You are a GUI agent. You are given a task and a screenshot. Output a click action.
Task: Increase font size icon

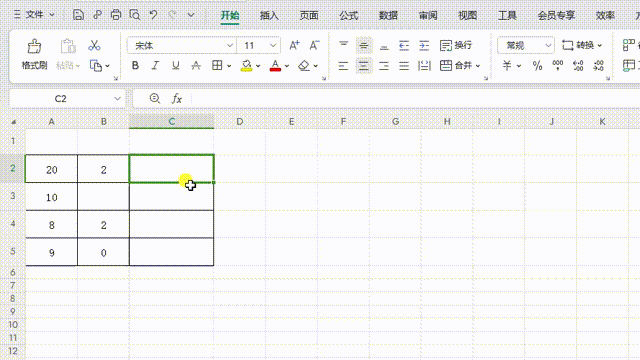point(294,45)
